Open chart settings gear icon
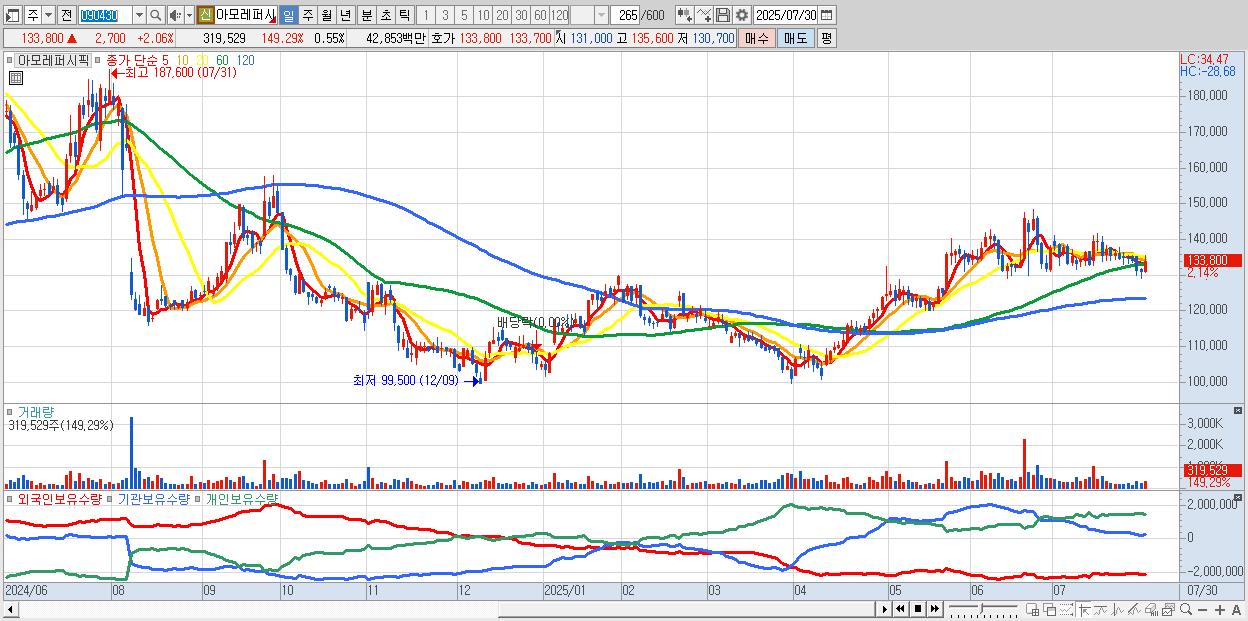 [x=741, y=15]
